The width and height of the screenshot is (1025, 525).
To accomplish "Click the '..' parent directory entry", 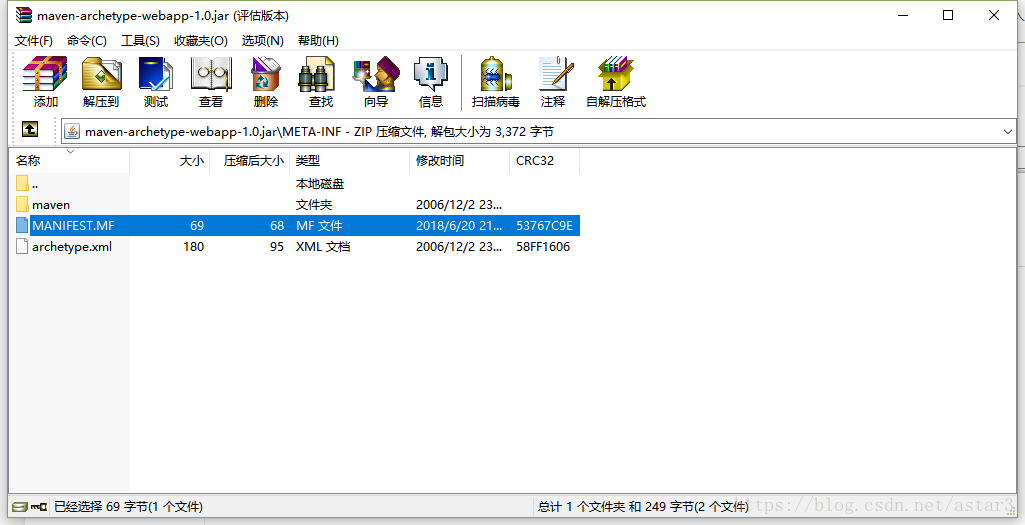I will tap(35, 184).
